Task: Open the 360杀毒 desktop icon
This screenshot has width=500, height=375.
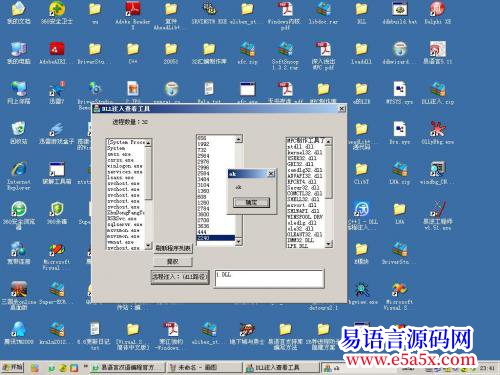Action: pos(57,213)
